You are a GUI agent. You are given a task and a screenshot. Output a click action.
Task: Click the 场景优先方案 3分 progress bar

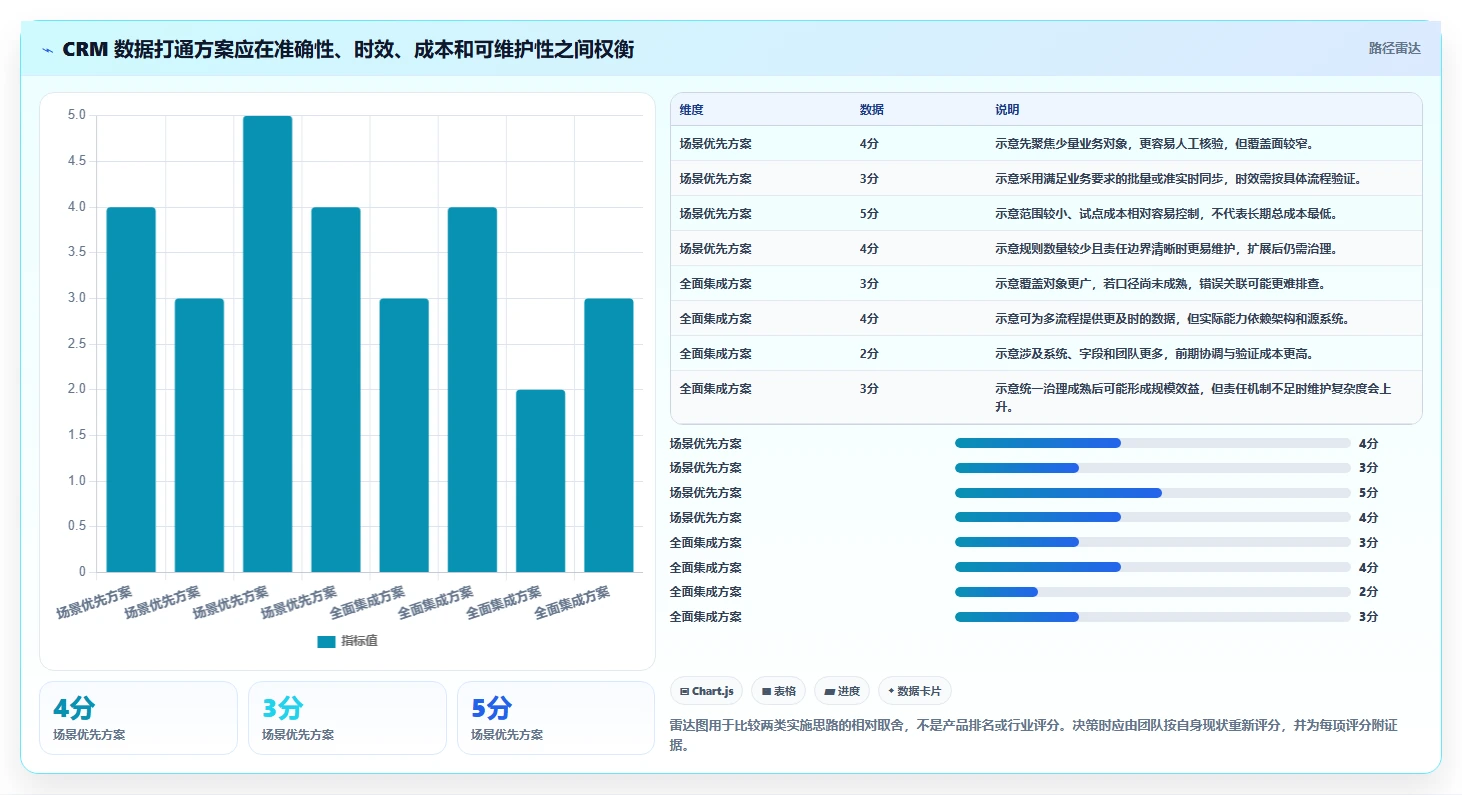pos(1152,468)
